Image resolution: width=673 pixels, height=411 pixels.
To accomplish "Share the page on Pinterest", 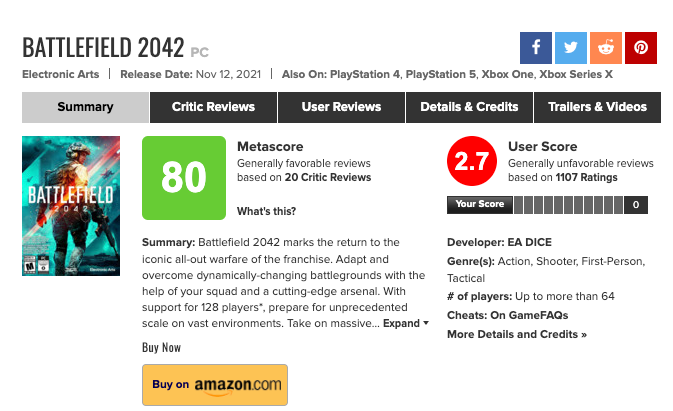I will pos(640,47).
